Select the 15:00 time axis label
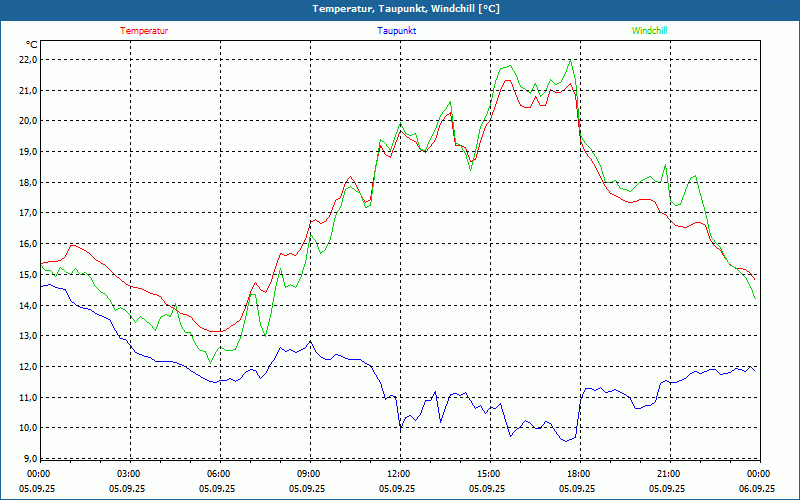 click(488, 474)
